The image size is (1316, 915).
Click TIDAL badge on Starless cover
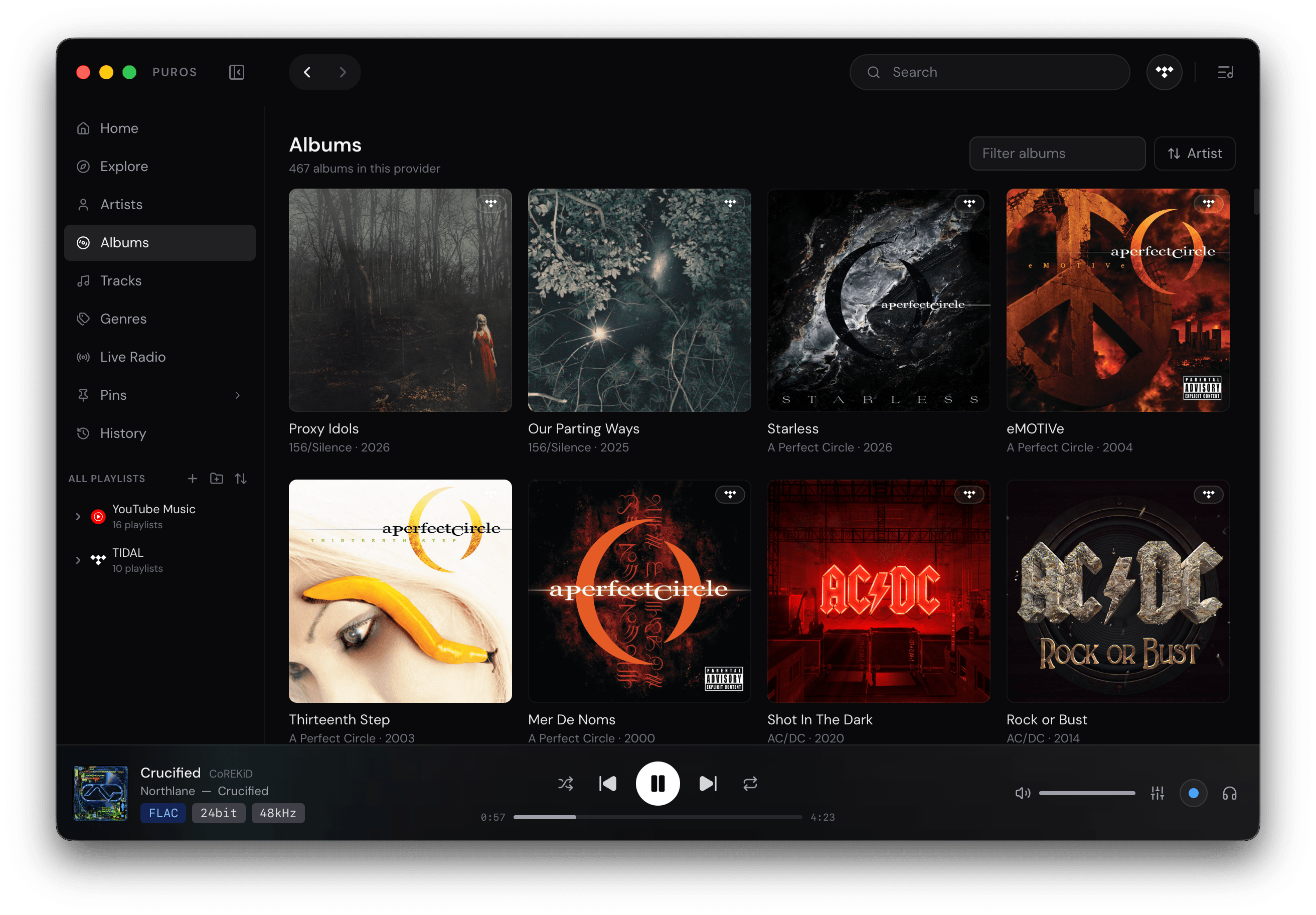tap(969, 204)
